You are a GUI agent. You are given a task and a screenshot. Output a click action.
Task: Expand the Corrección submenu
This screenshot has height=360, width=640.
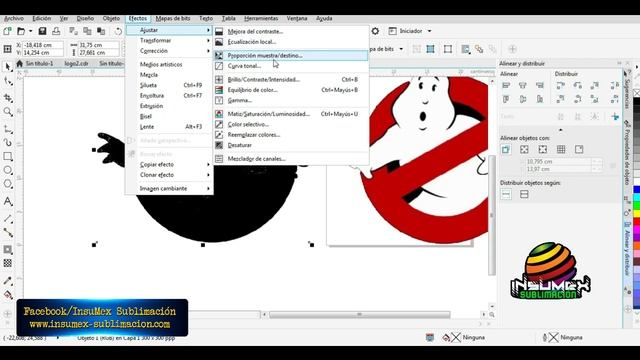point(208,51)
